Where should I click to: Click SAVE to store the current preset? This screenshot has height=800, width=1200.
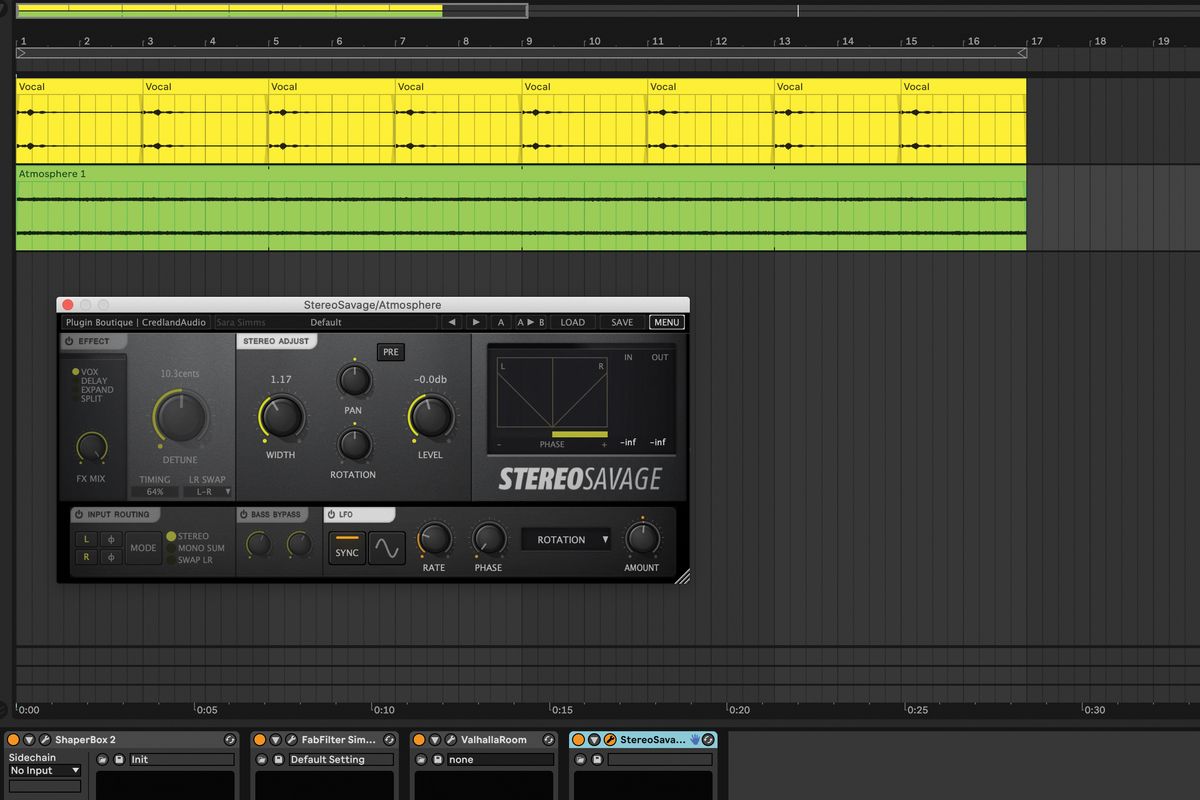coord(621,322)
